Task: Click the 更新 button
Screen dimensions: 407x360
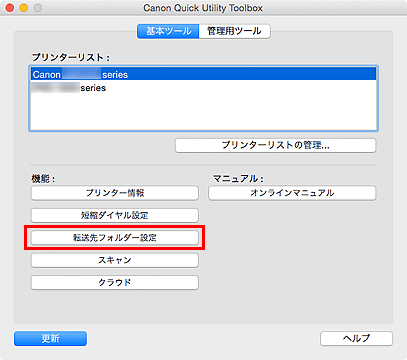Action: (x=50, y=338)
